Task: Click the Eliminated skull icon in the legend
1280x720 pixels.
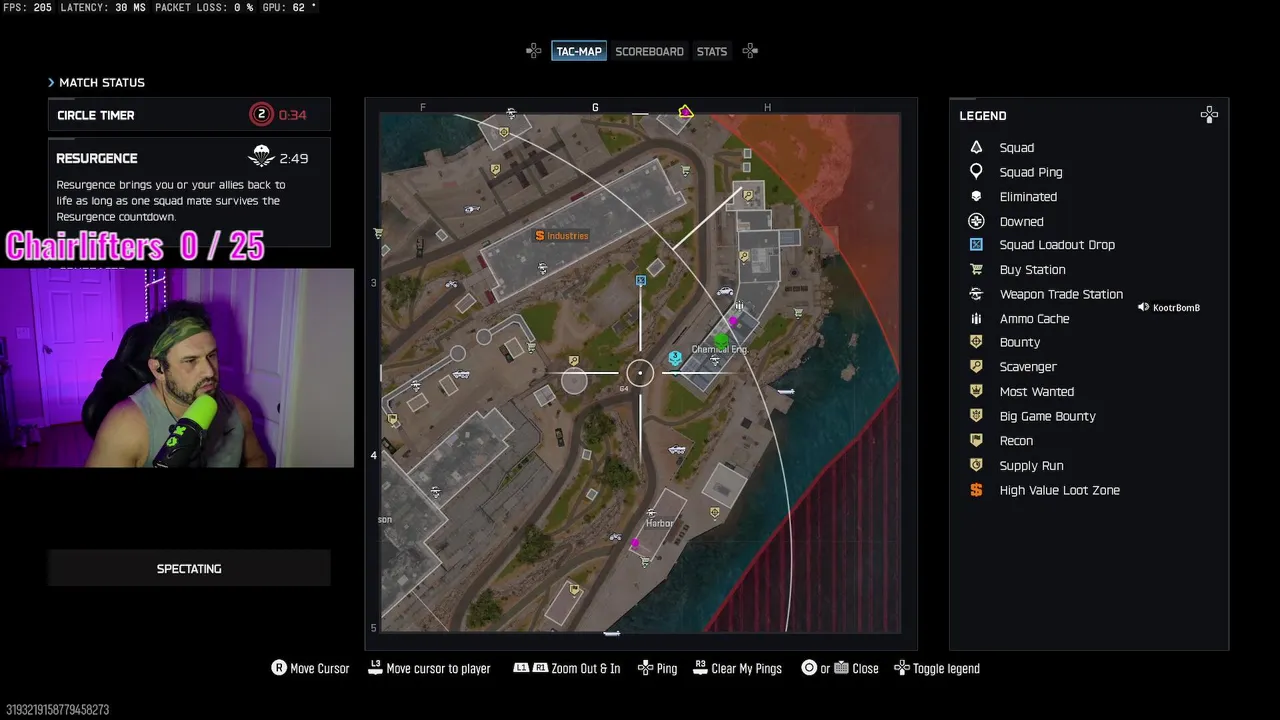Action: [x=976, y=196]
